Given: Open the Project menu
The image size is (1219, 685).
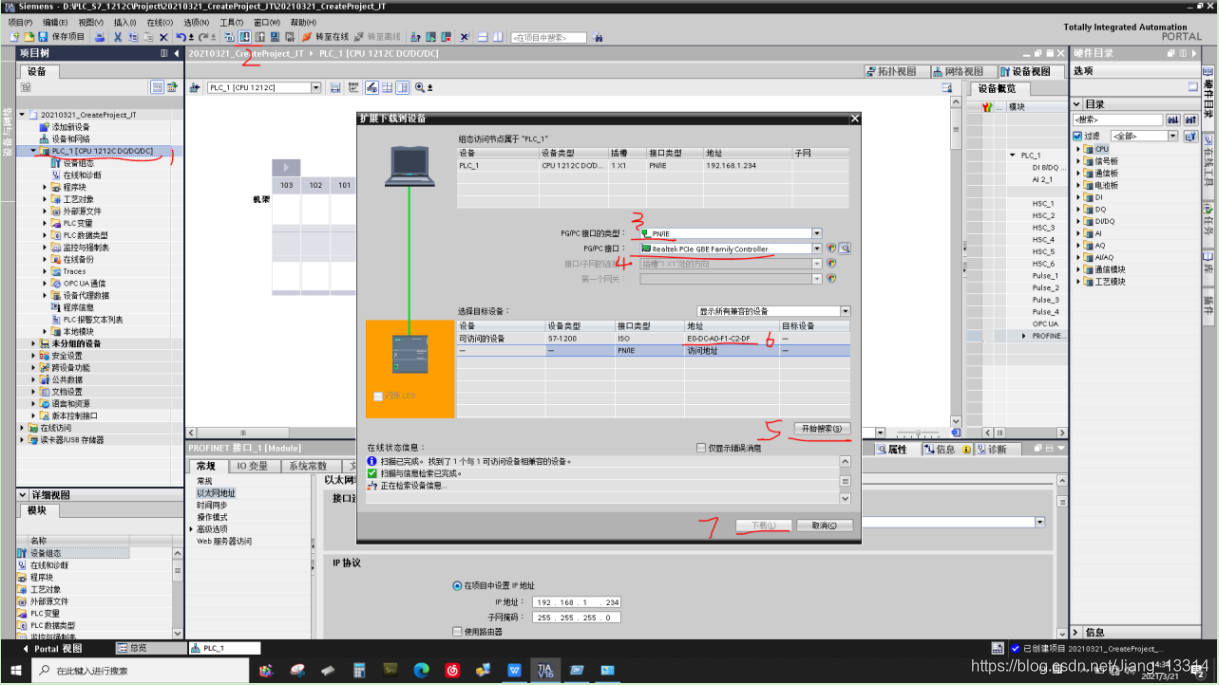Looking at the screenshot, I should pos(20,22).
